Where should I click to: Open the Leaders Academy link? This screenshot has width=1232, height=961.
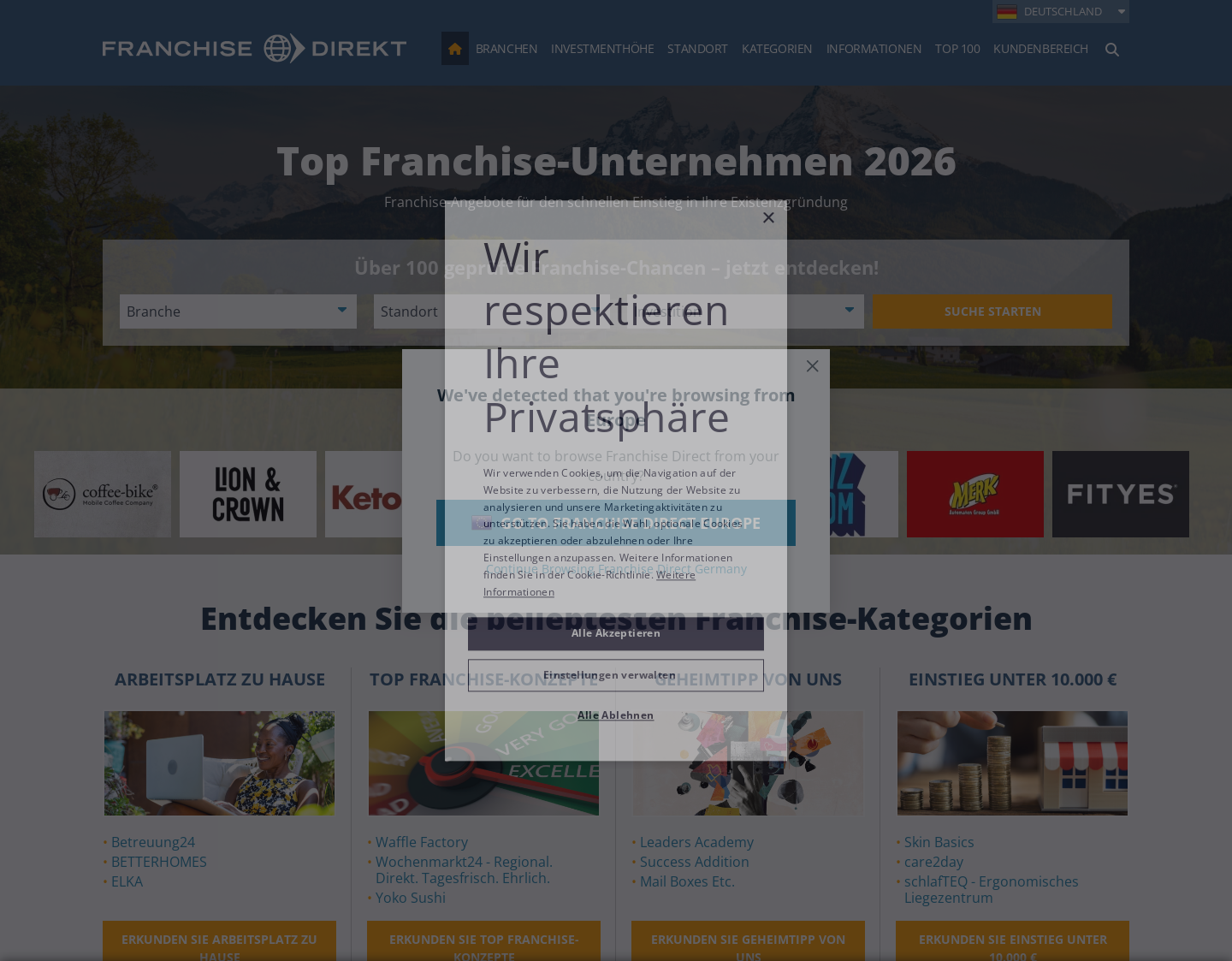[696, 842]
